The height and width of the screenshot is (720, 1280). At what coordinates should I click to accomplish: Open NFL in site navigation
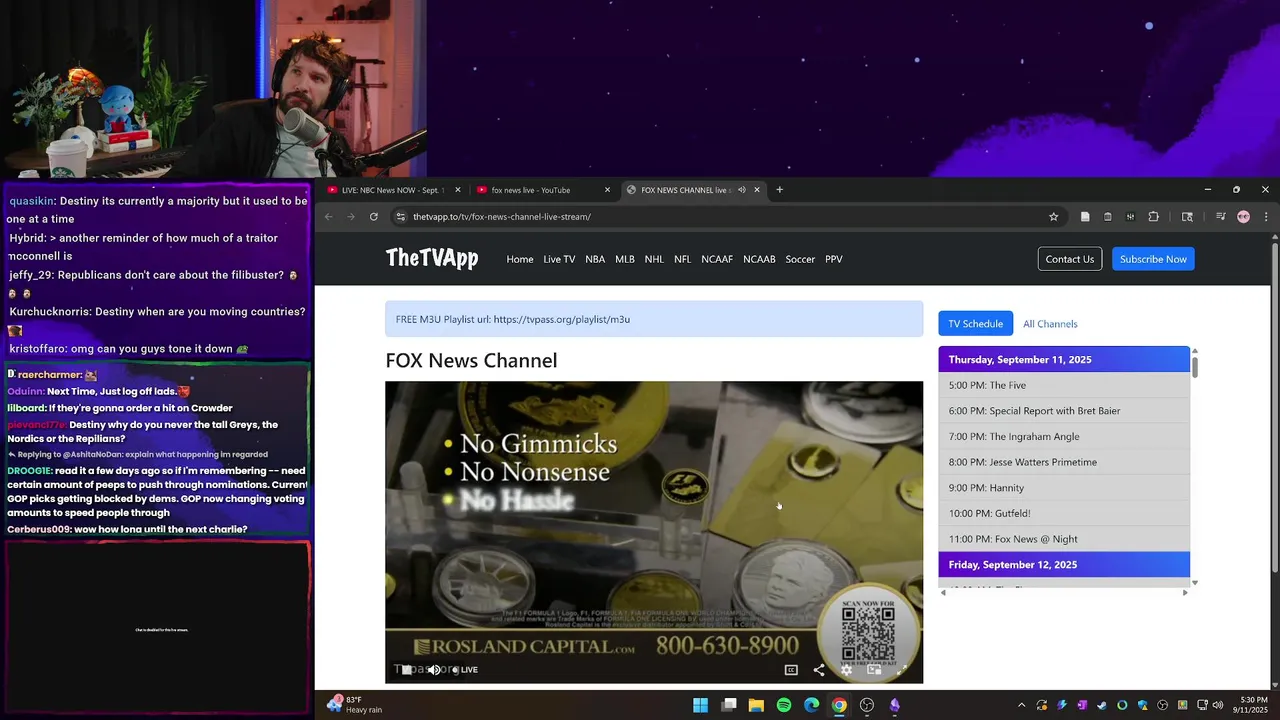click(682, 259)
